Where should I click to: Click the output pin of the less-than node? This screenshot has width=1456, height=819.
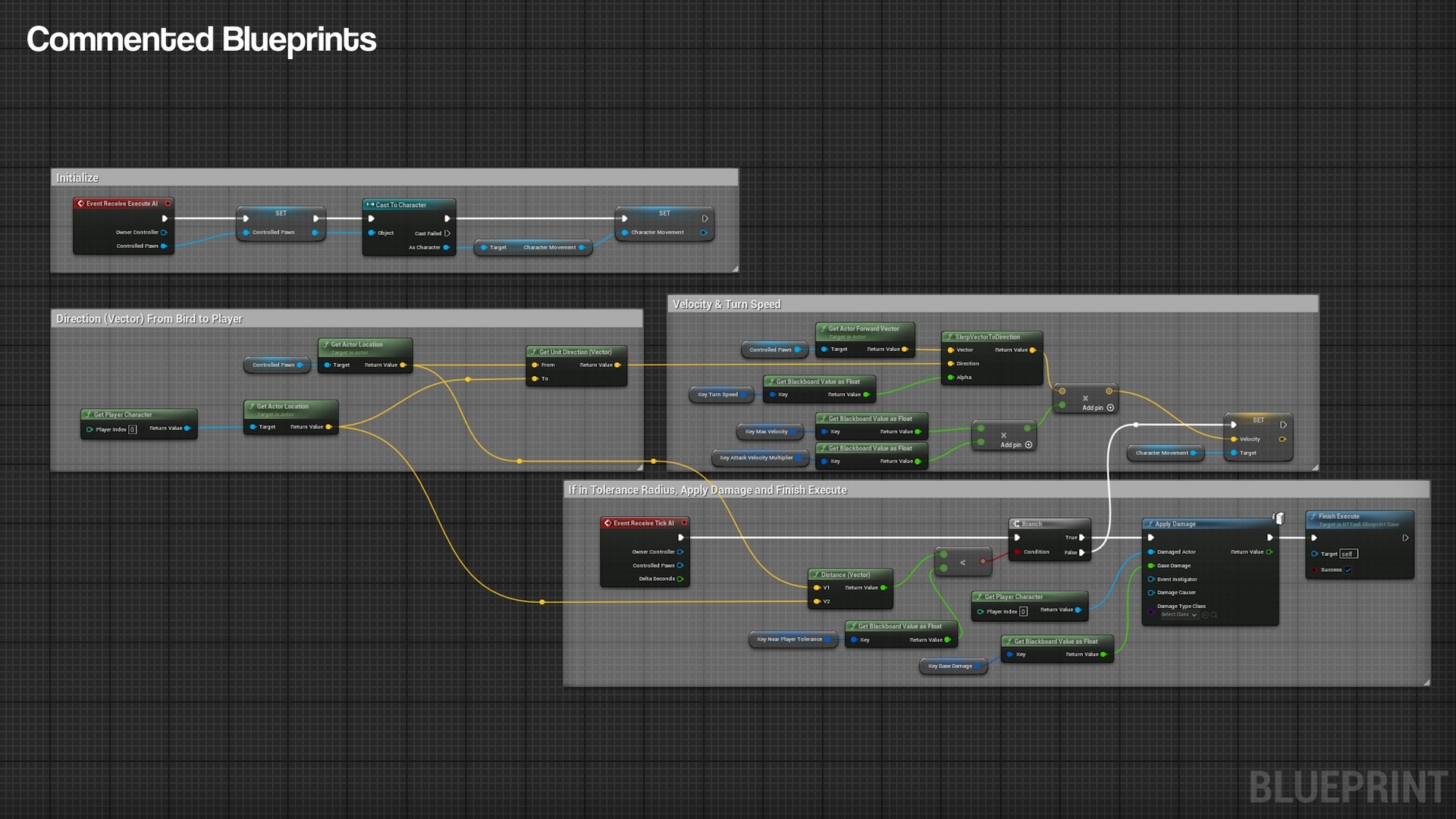pos(983,562)
